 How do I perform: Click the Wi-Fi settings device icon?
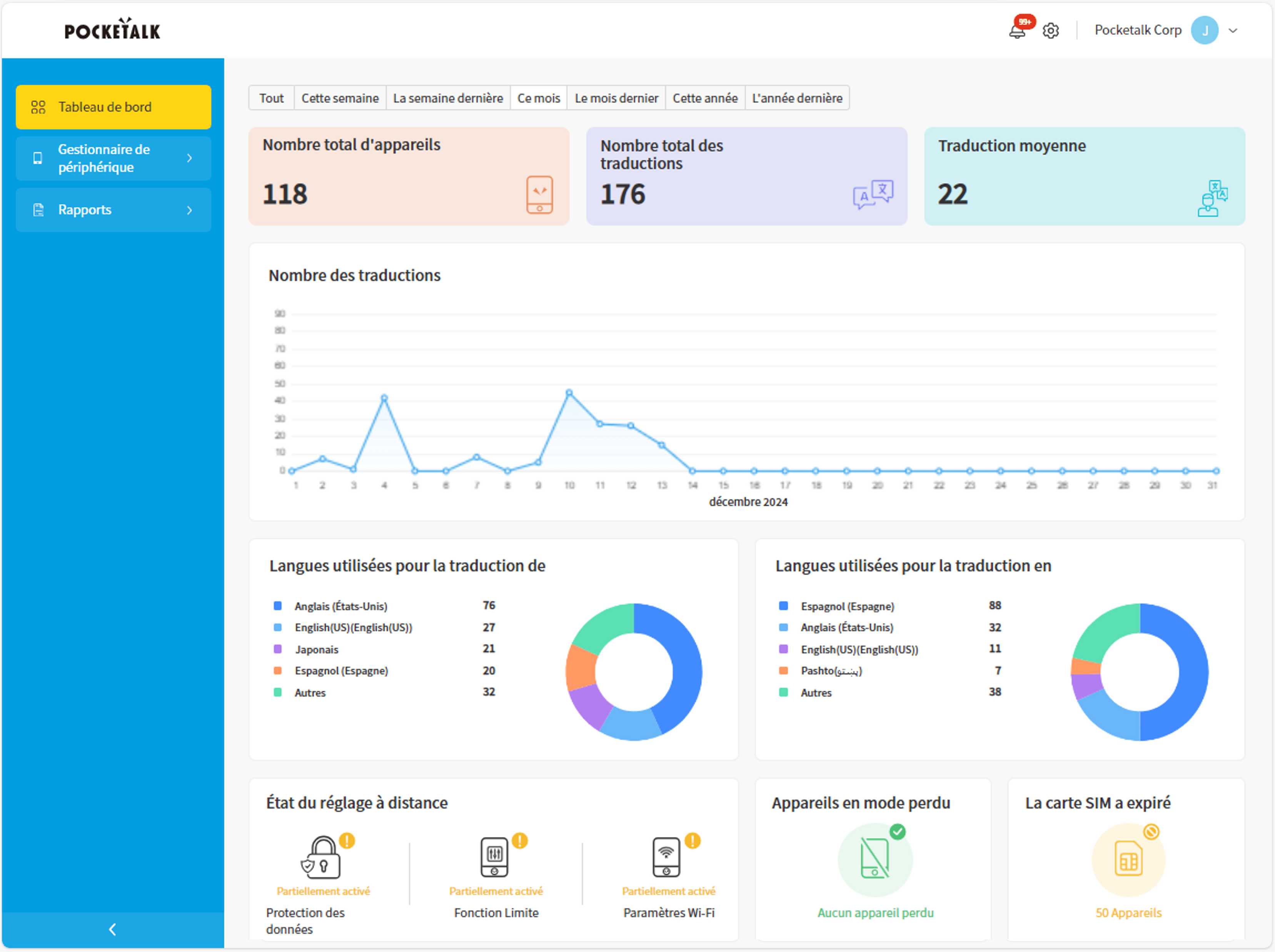coord(666,857)
